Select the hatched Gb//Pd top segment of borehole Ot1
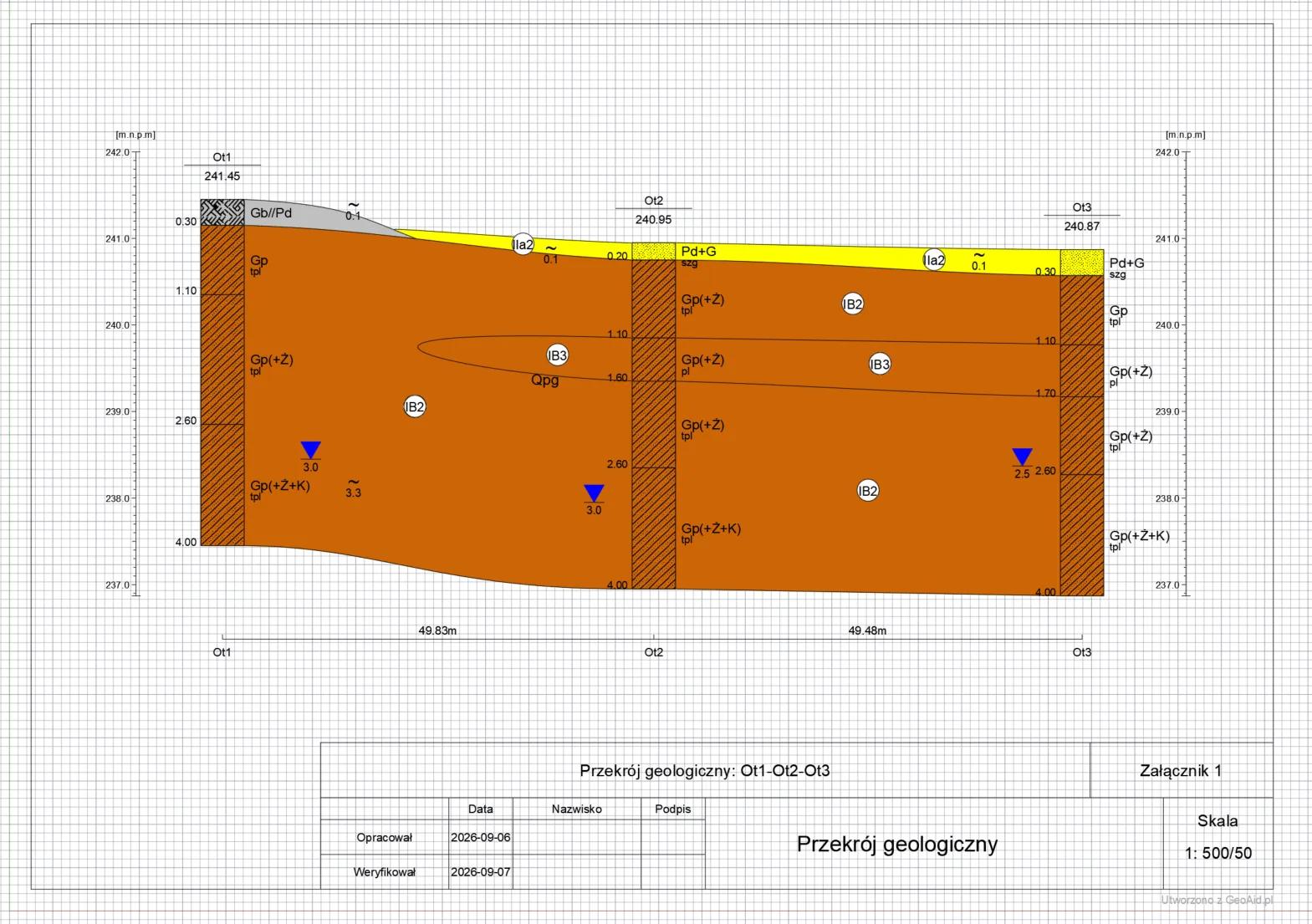Screen dimensions: 1312x924 click(x=222, y=212)
